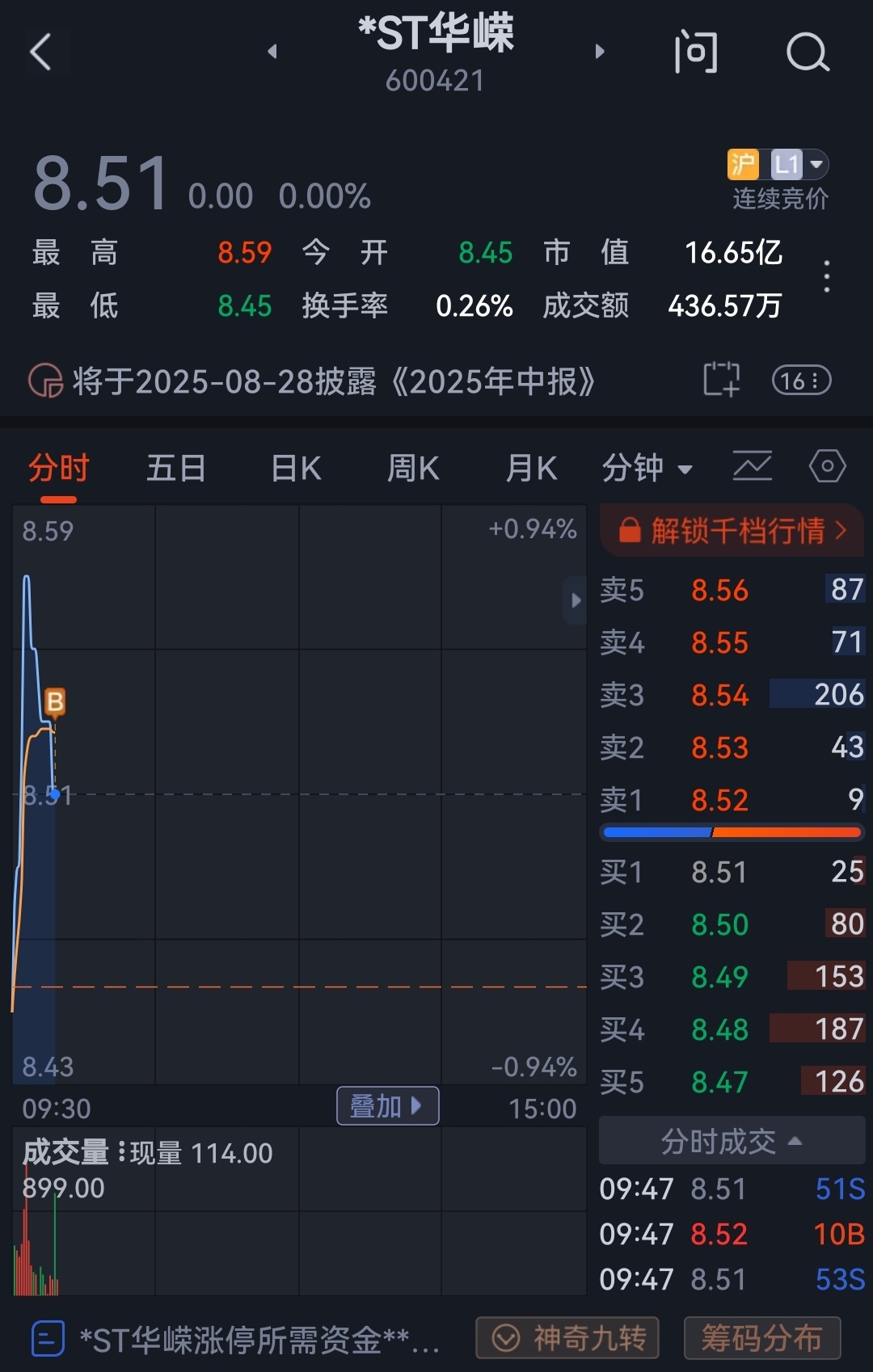Image resolution: width=873 pixels, height=1372 pixels.
Task: Switch to the 日K tab
Action: point(296,468)
